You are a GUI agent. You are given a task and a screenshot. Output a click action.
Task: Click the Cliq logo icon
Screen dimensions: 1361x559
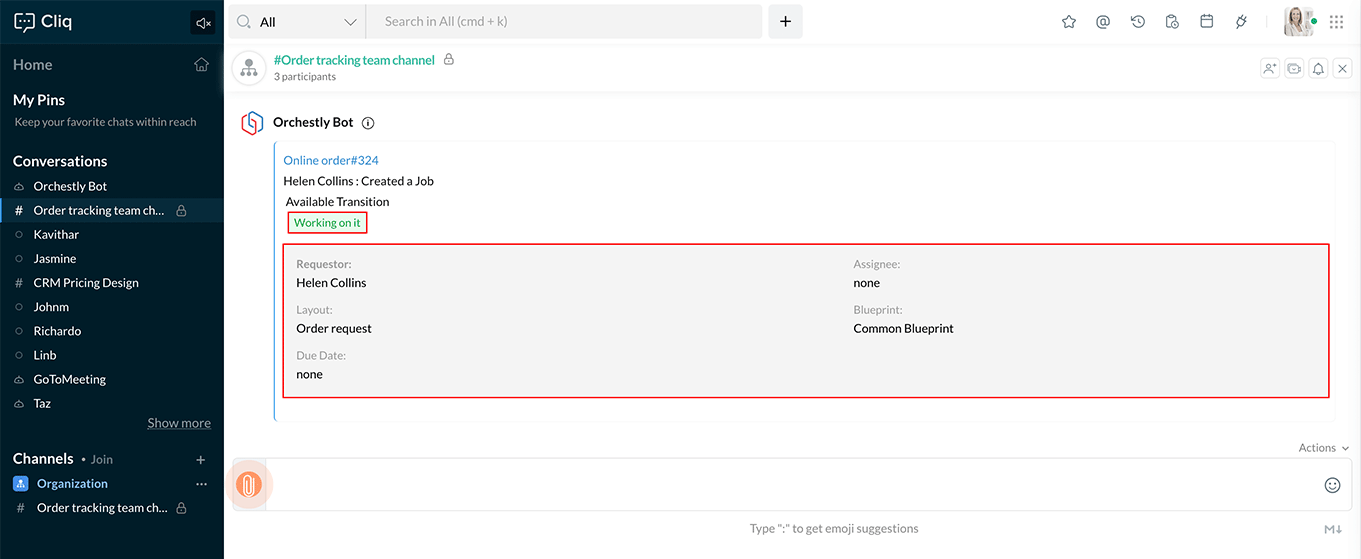pos(24,22)
